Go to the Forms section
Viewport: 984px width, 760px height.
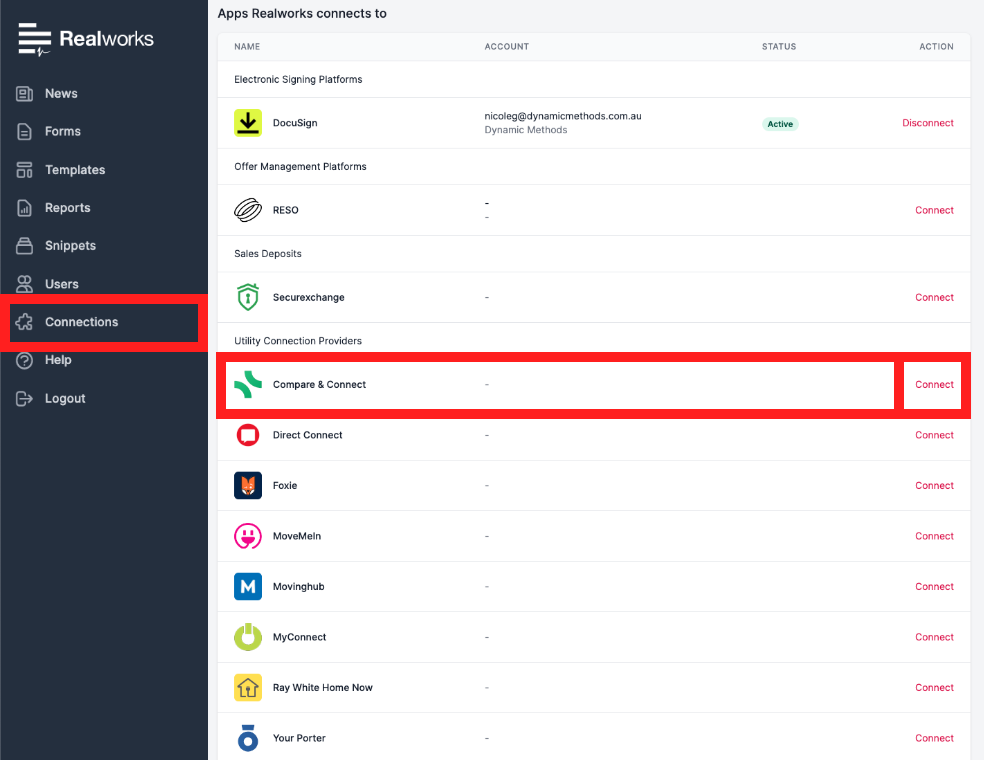pos(63,131)
